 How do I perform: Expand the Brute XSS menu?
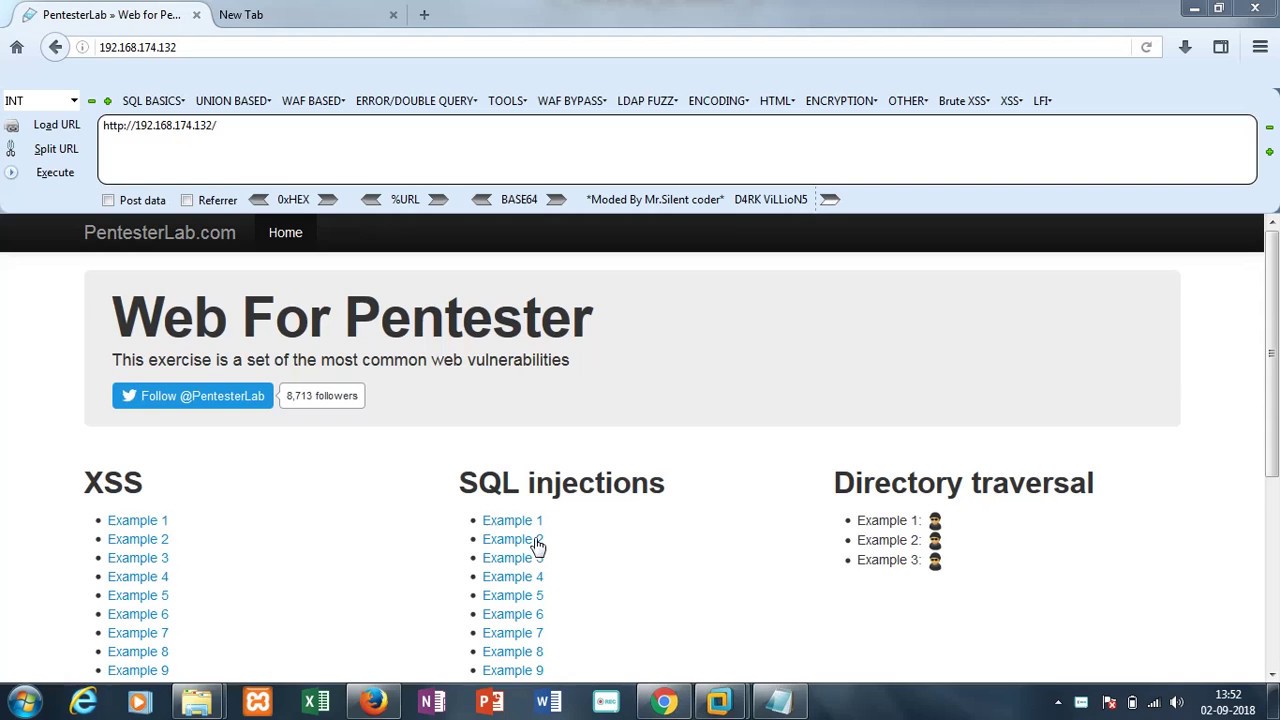(964, 101)
